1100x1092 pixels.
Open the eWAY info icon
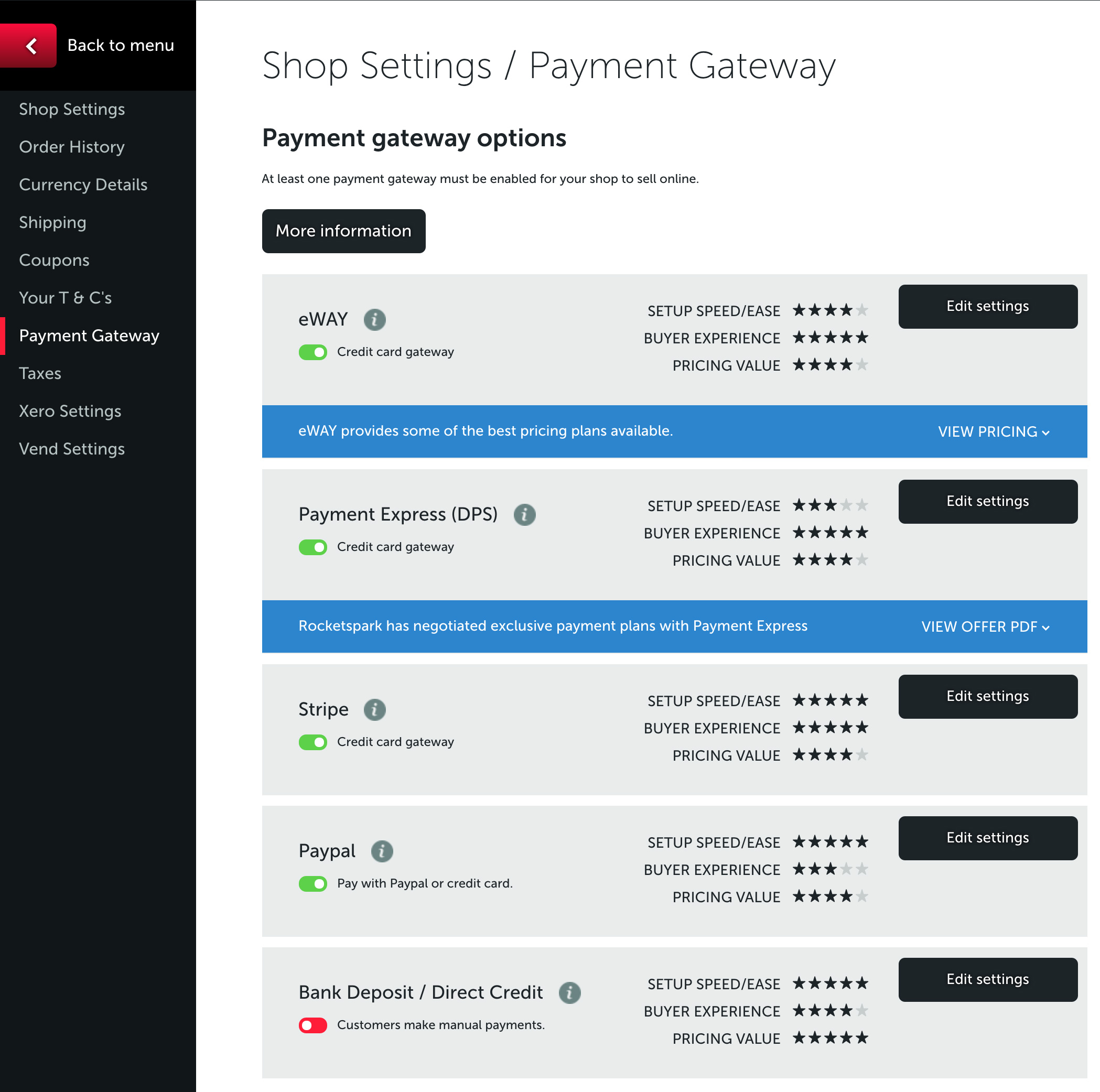(x=375, y=319)
